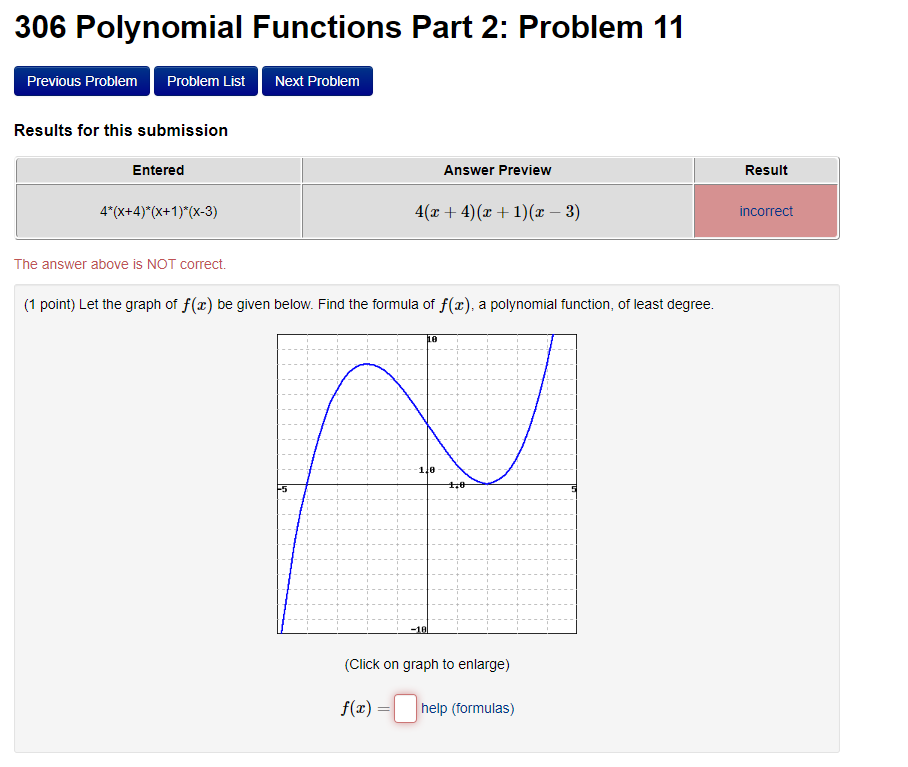Open the Problem List

(205, 81)
